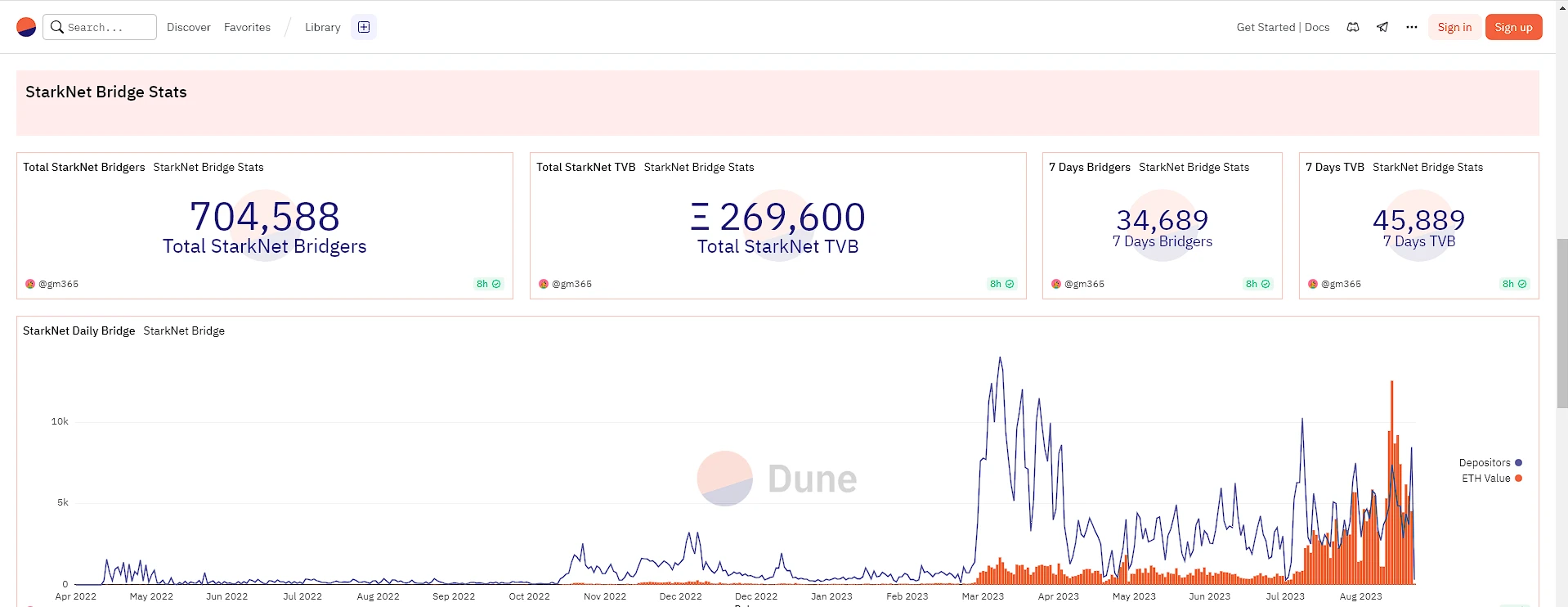The image size is (1568, 607).
Task: Toggle the ETH Value legend series
Action: (1492, 479)
